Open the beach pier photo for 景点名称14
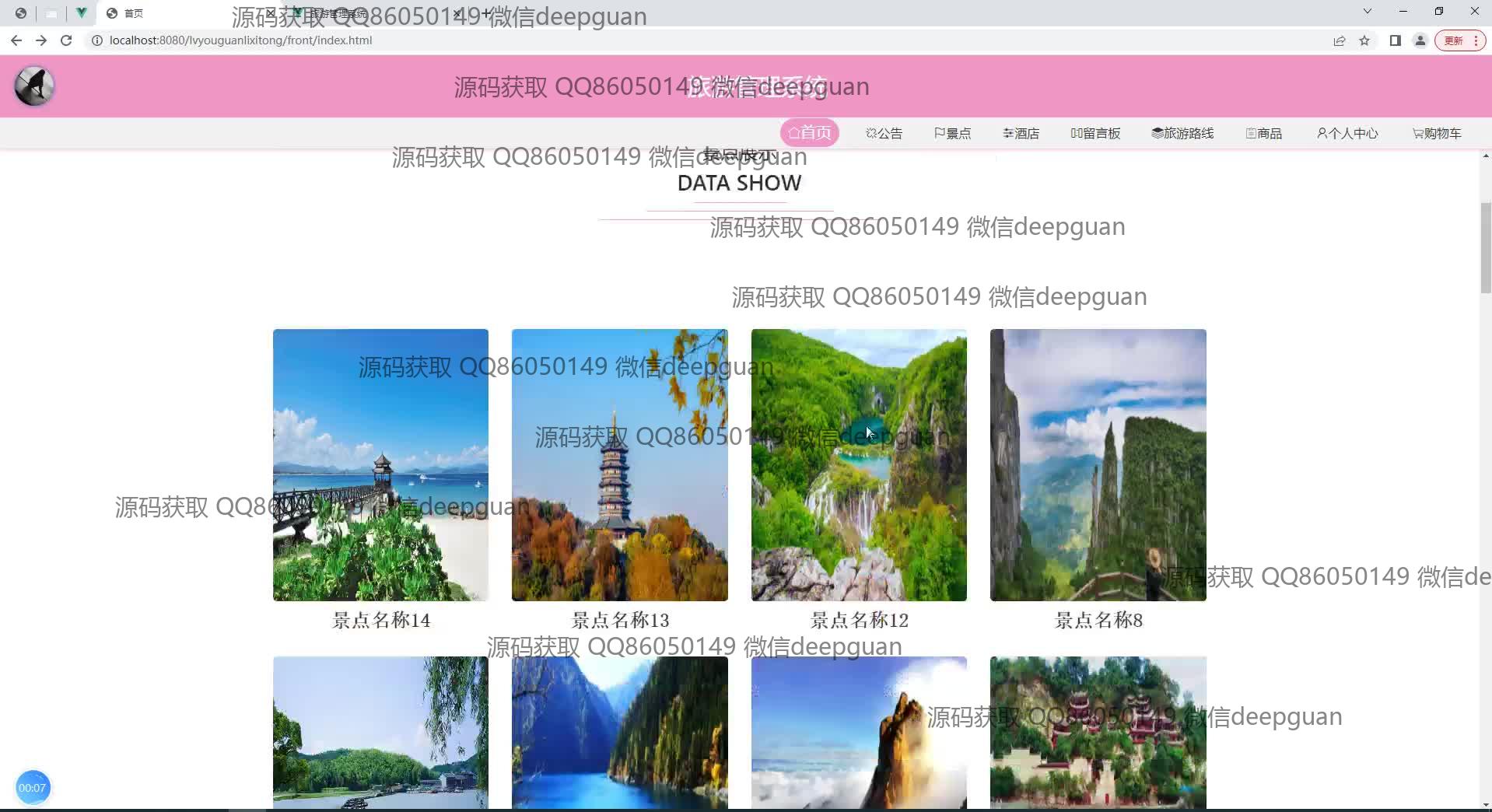Viewport: 1492px width, 812px height. pyautogui.click(x=380, y=464)
